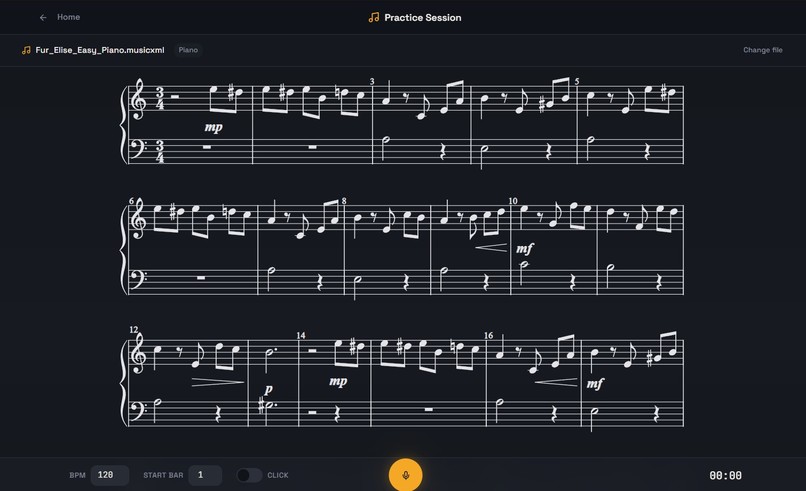Click the bass clef of the first system

tap(138, 149)
